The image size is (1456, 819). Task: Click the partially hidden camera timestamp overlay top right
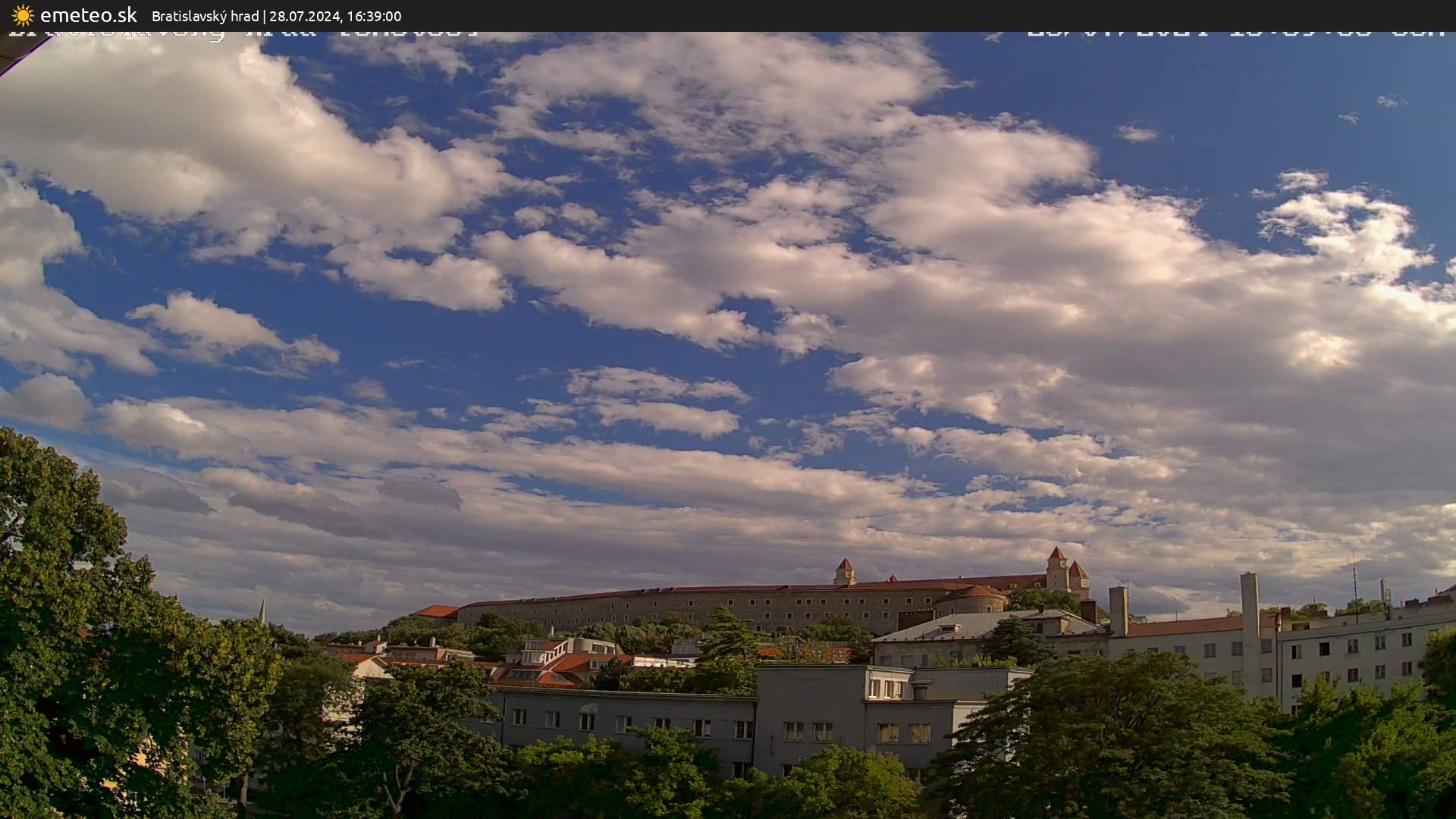1236,34
